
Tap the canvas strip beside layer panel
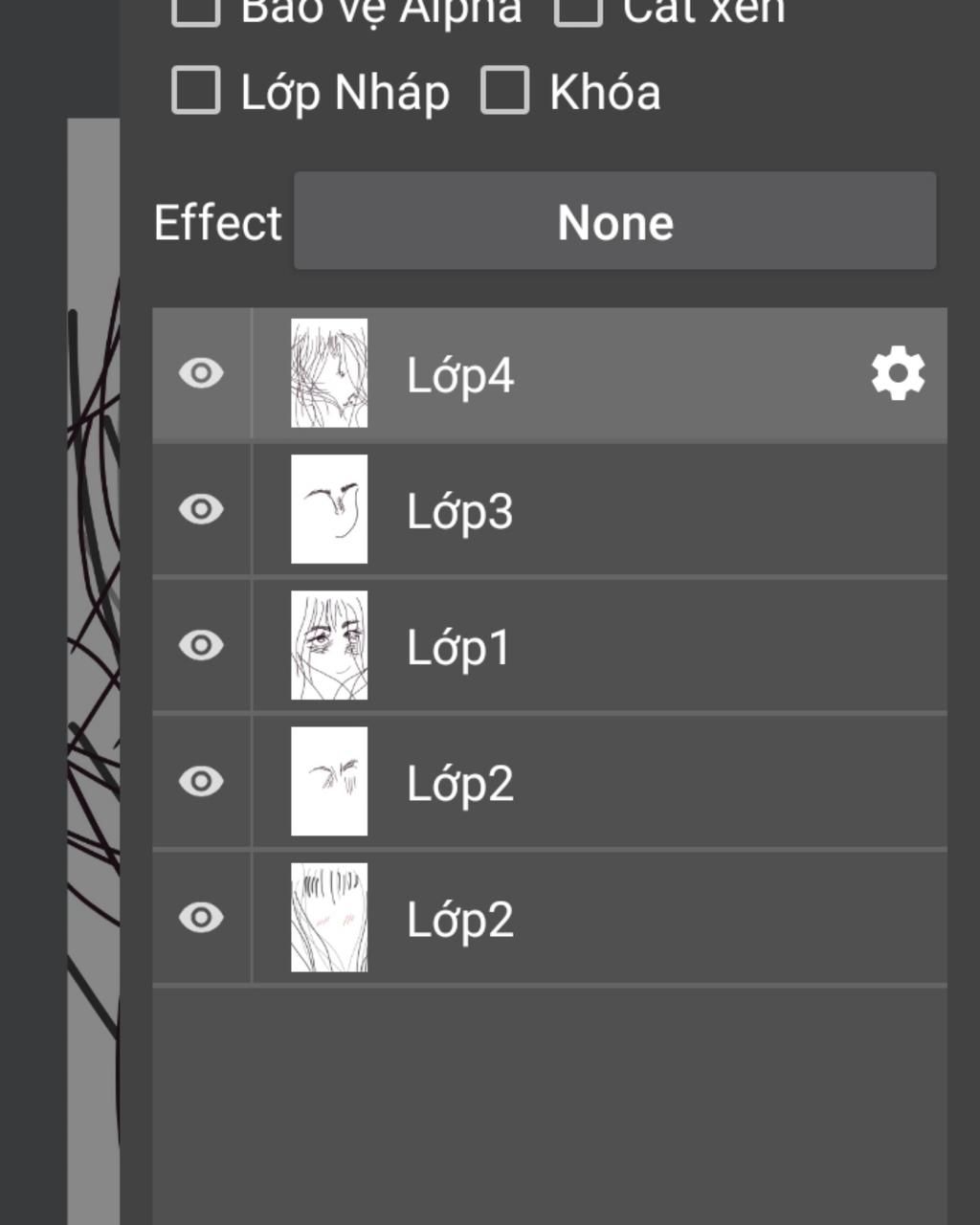point(94,670)
